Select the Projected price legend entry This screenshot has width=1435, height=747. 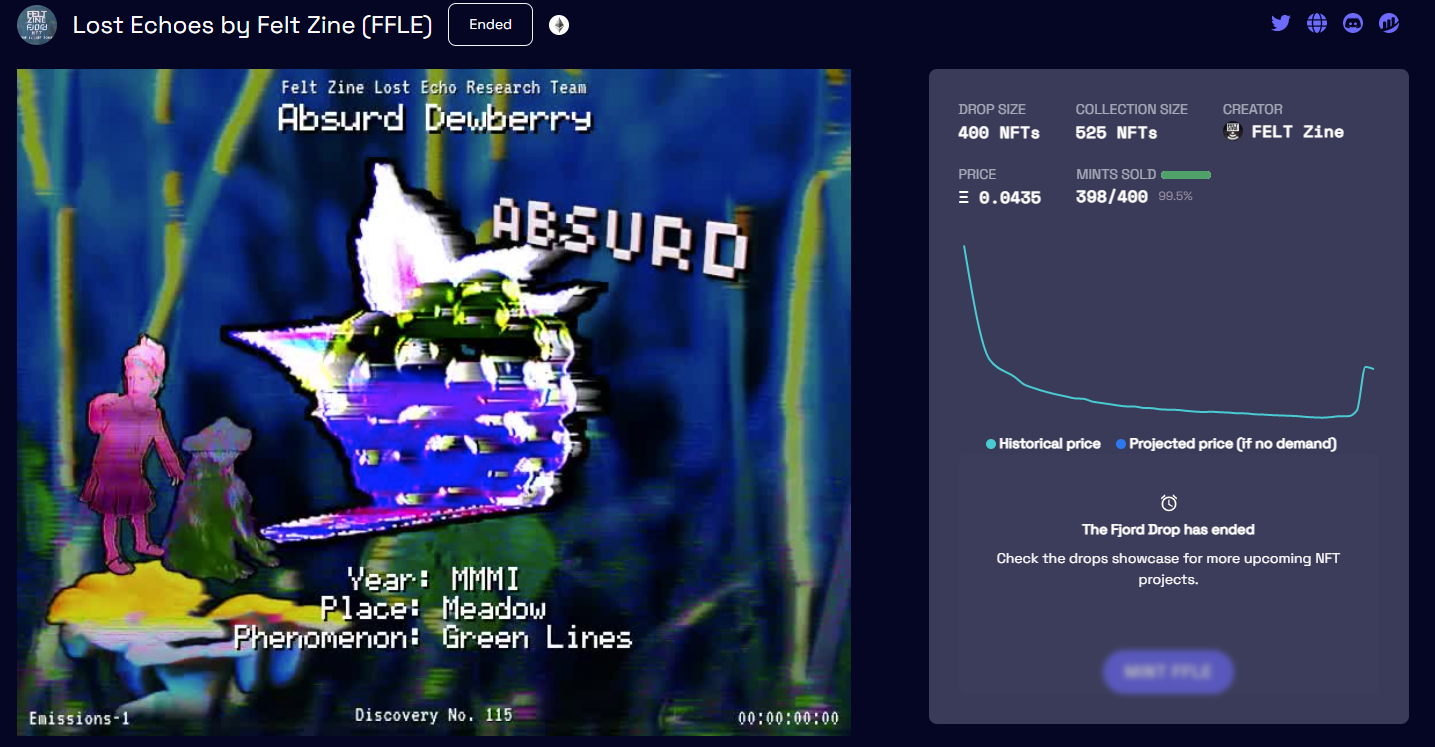tap(1226, 443)
